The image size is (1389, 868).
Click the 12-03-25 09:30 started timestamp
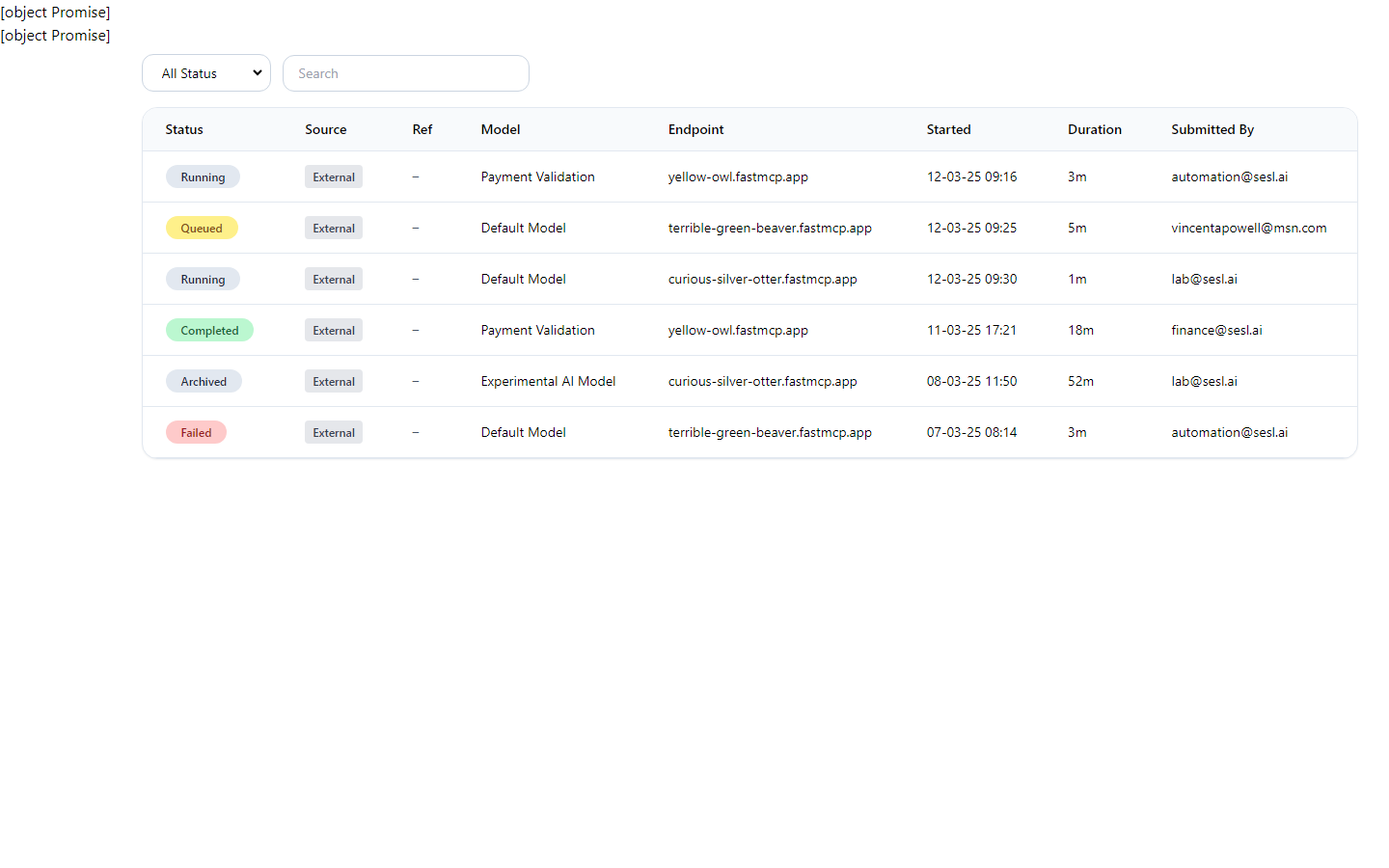(971, 279)
